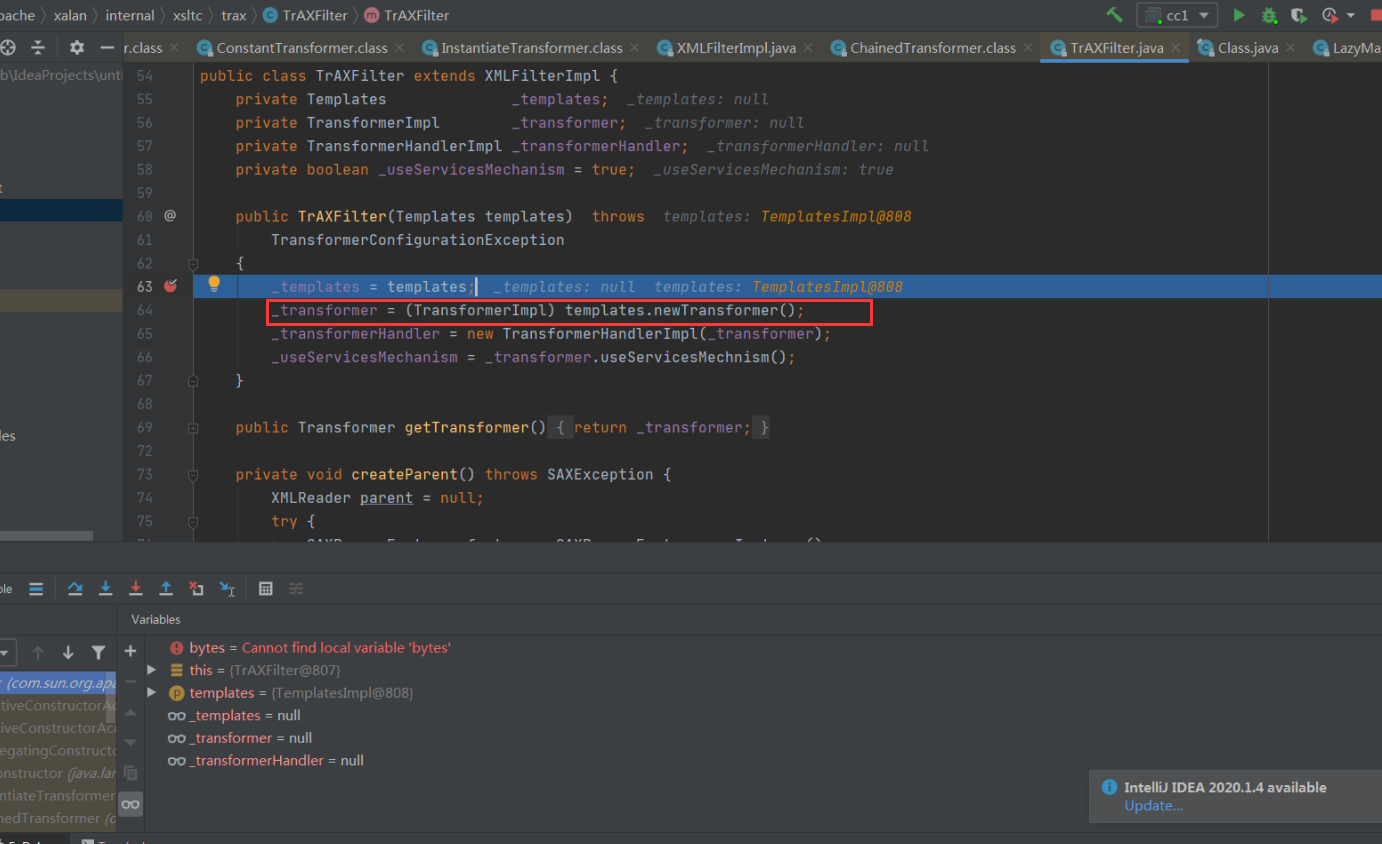The height and width of the screenshot is (844, 1382).
Task: Click the Run to Cursor icon
Action: (227, 589)
